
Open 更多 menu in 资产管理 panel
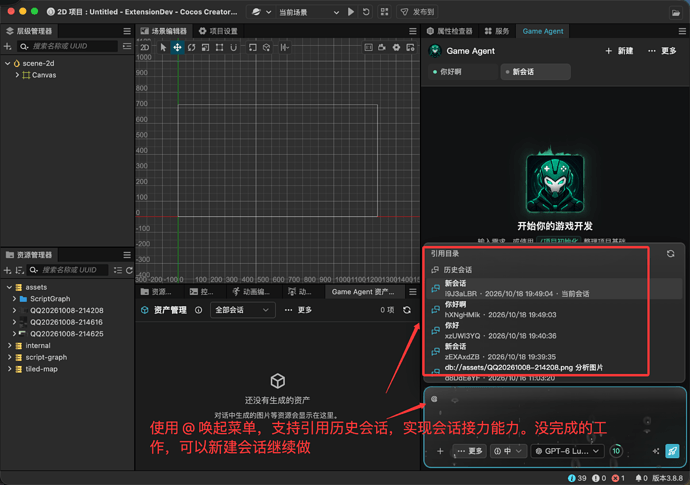click(298, 310)
